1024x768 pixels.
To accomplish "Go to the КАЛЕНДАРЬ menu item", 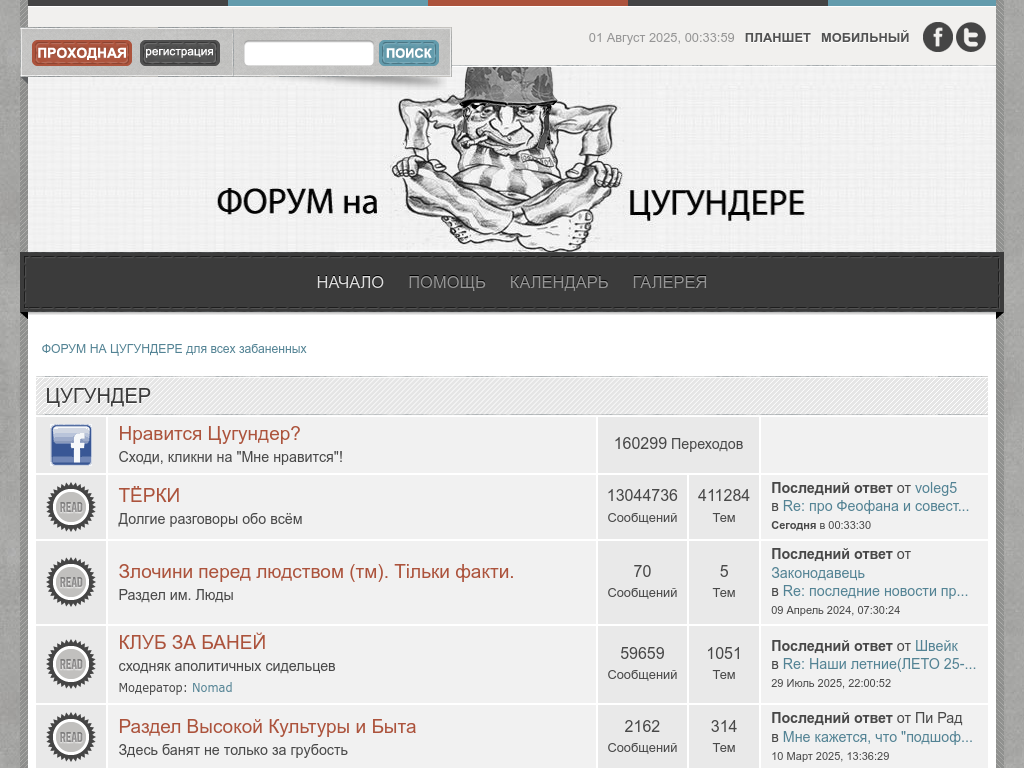I will click(559, 283).
